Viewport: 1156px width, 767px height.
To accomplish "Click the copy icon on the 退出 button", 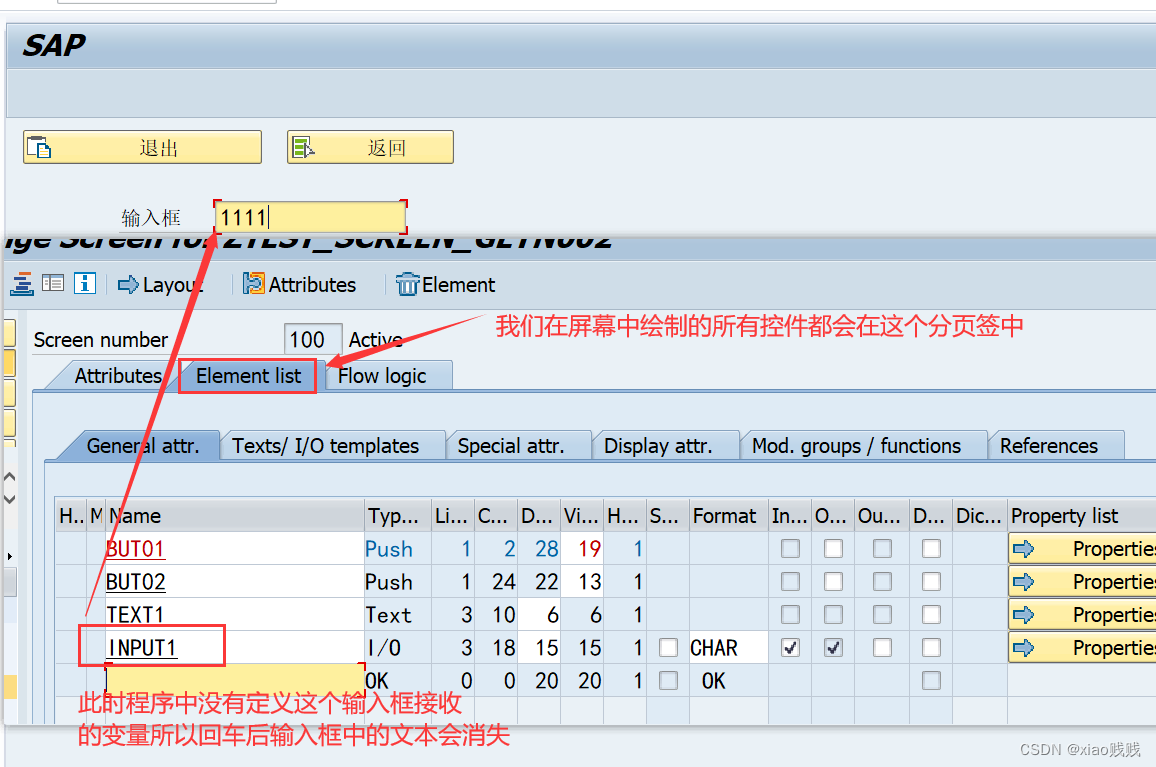I will pos(41,146).
